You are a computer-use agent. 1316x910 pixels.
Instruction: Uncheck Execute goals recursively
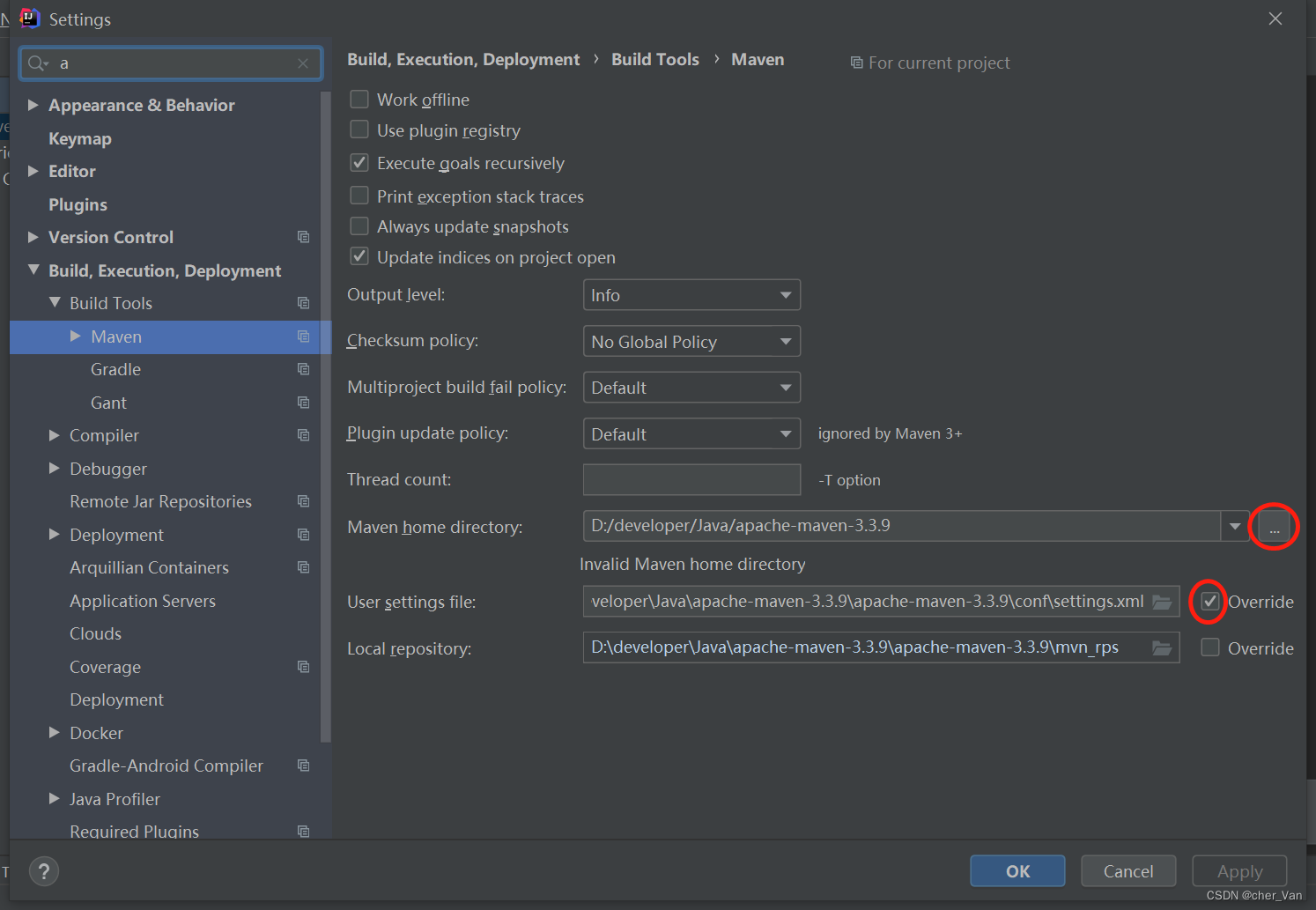coord(359,162)
